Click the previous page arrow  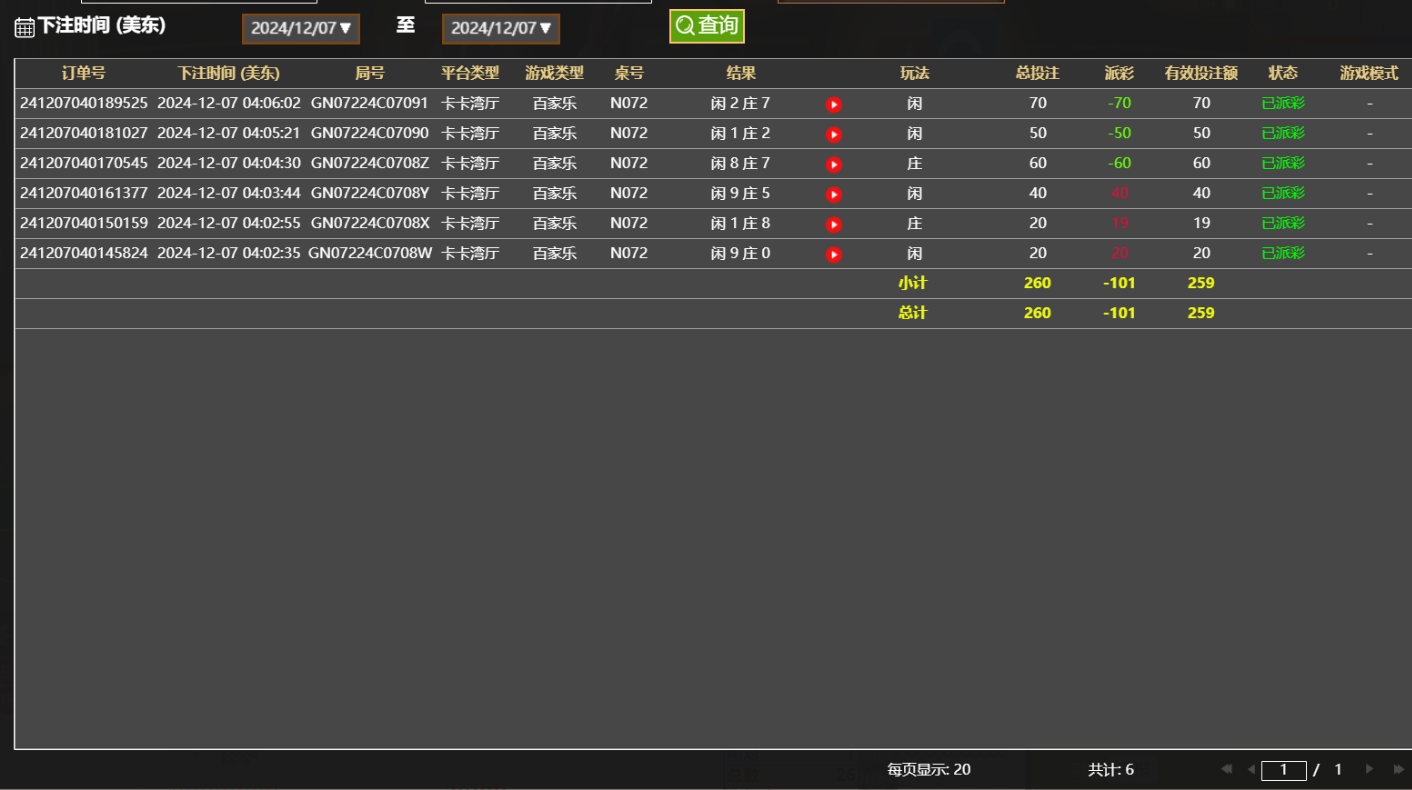point(1251,769)
